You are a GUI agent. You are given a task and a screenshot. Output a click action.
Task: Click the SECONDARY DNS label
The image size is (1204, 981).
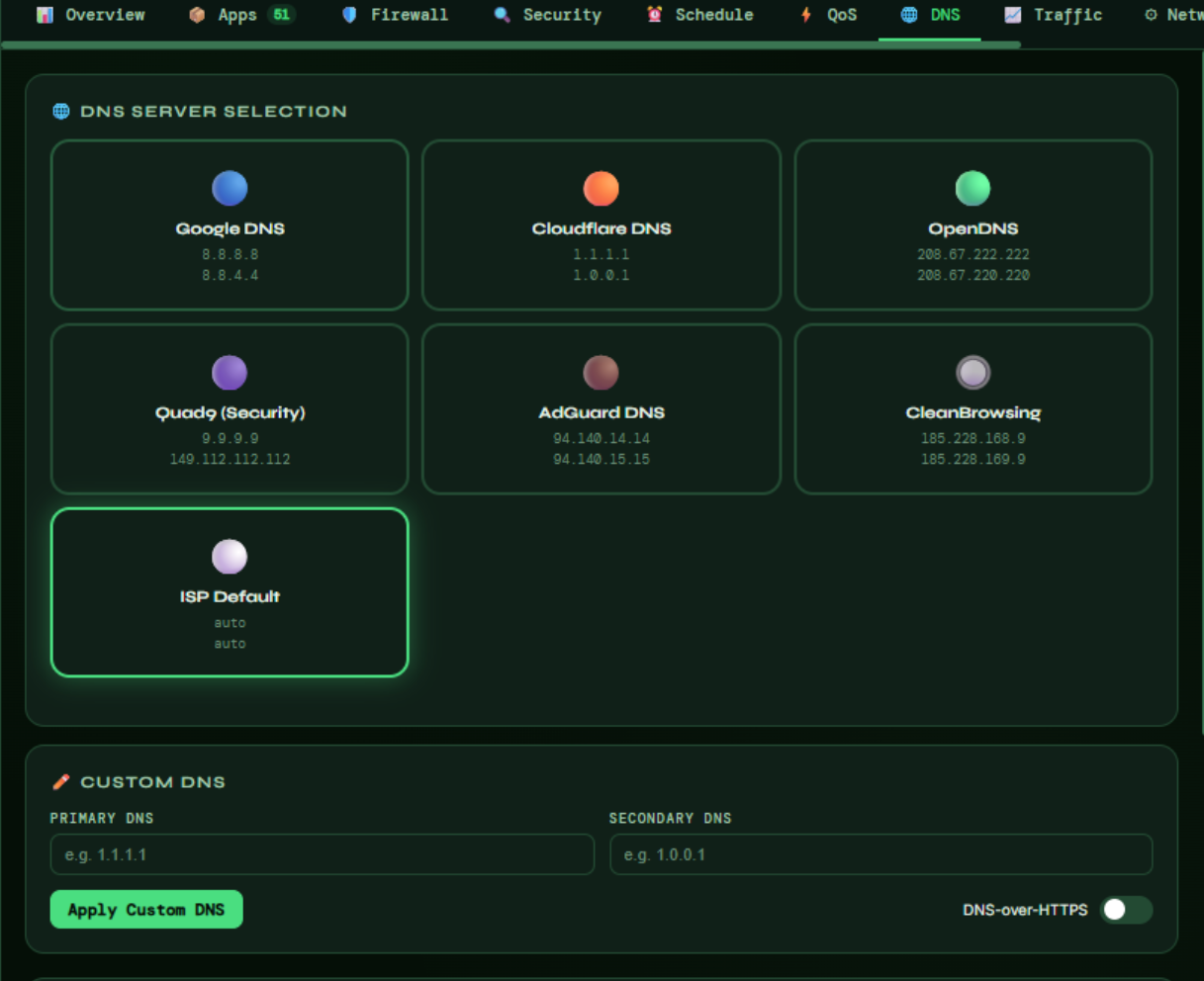[670, 818]
